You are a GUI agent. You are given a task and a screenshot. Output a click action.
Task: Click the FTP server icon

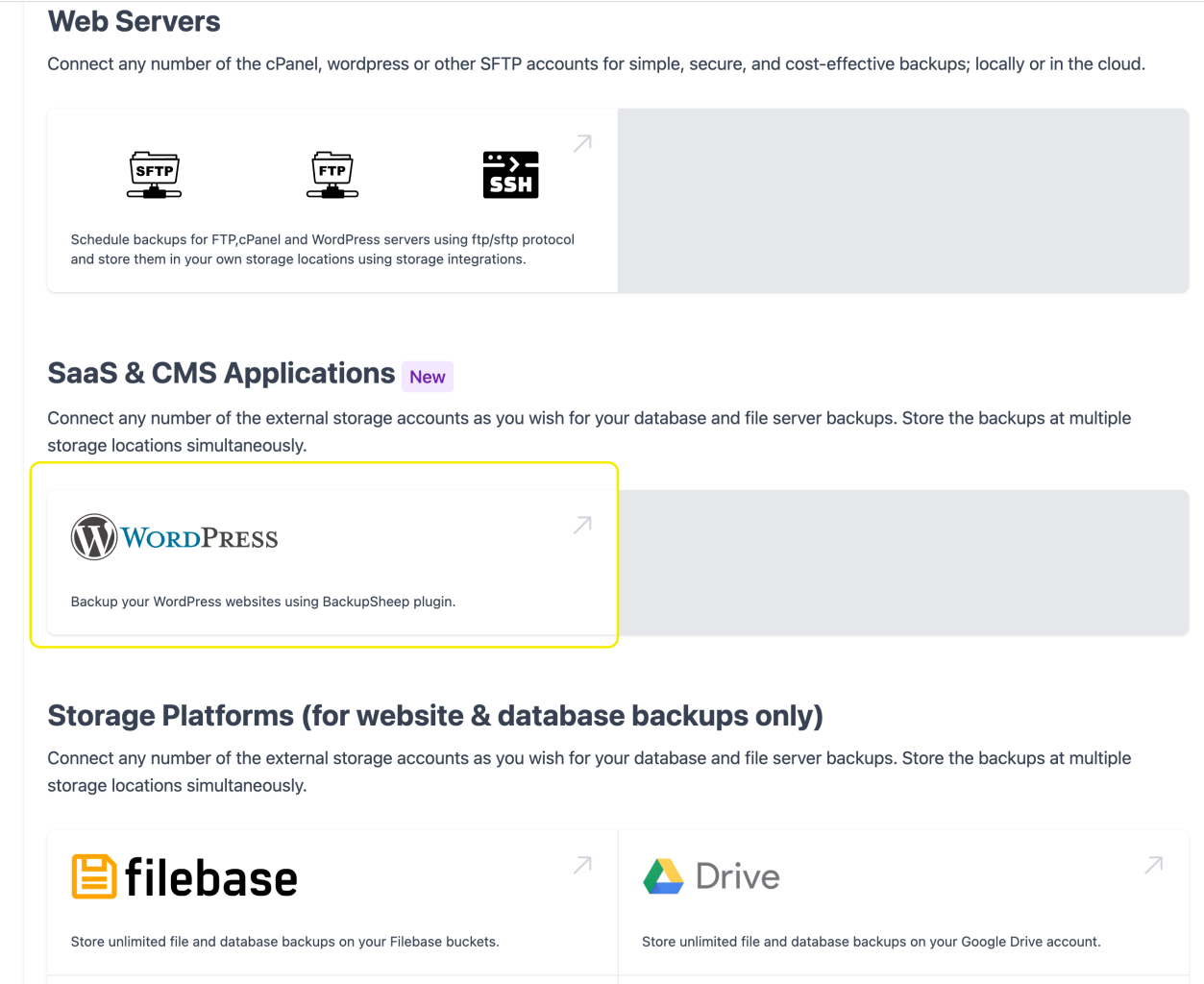pyautogui.click(x=332, y=175)
